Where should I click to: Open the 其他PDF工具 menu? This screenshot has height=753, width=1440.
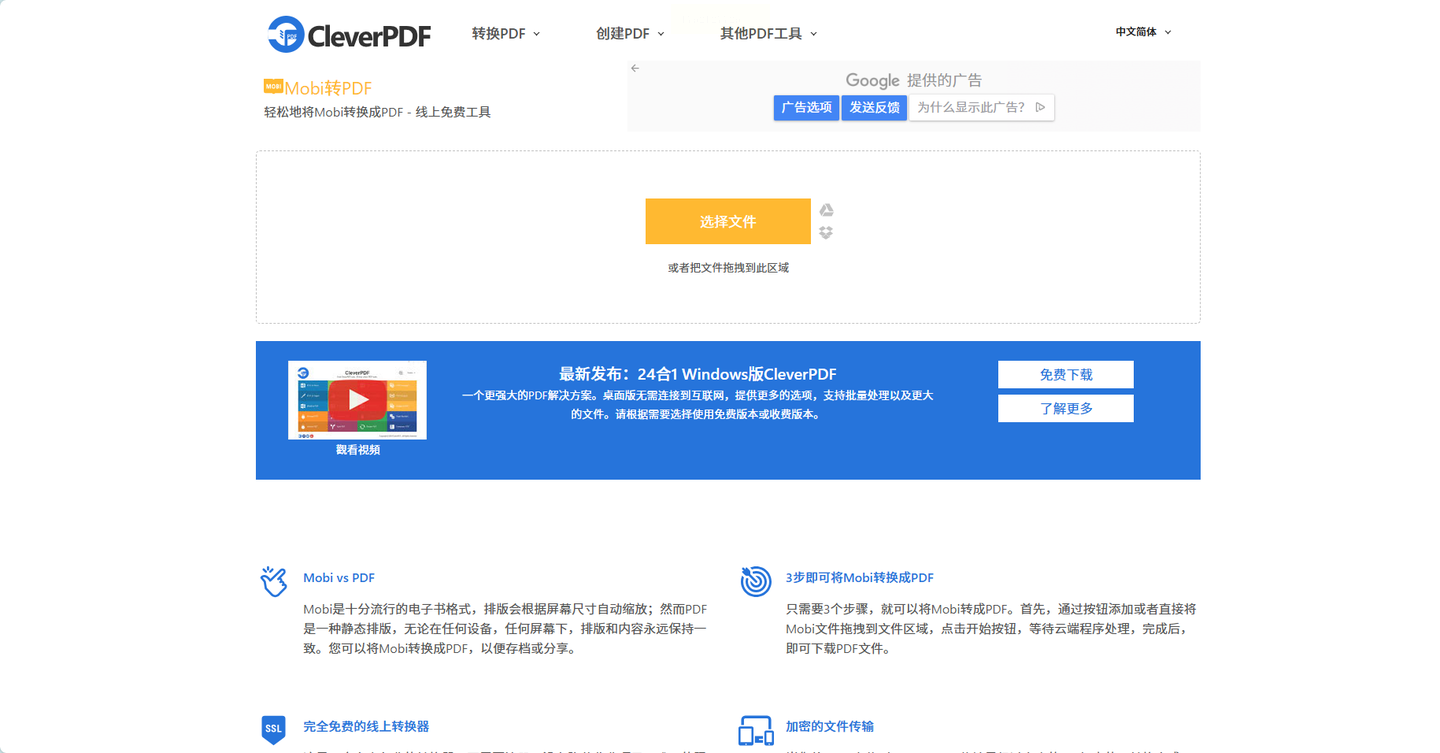pyautogui.click(x=768, y=33)
